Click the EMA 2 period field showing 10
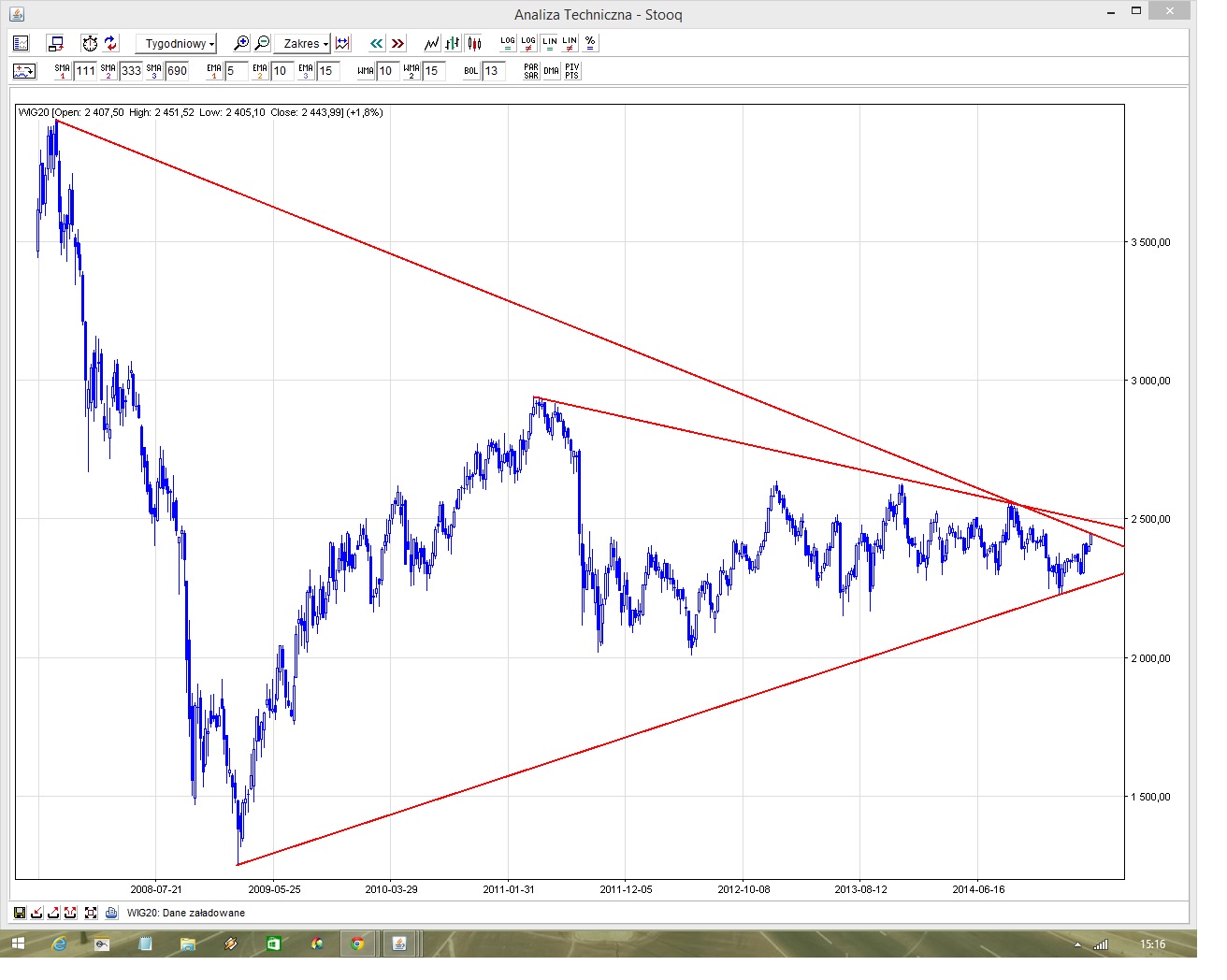 click(281, 71)
